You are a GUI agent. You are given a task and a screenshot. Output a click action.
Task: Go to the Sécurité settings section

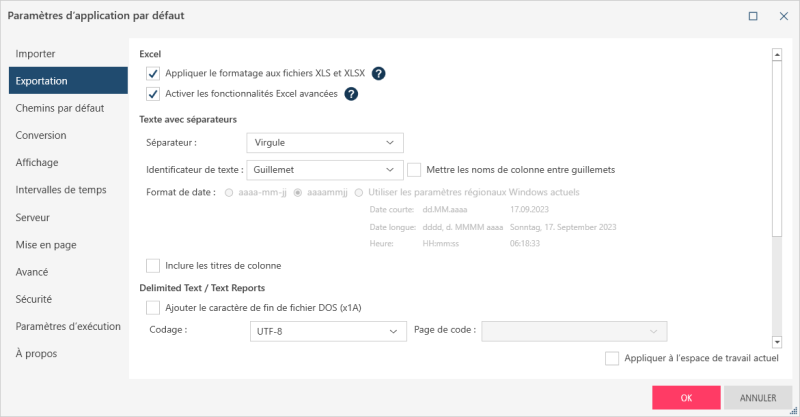pos(34,298)
